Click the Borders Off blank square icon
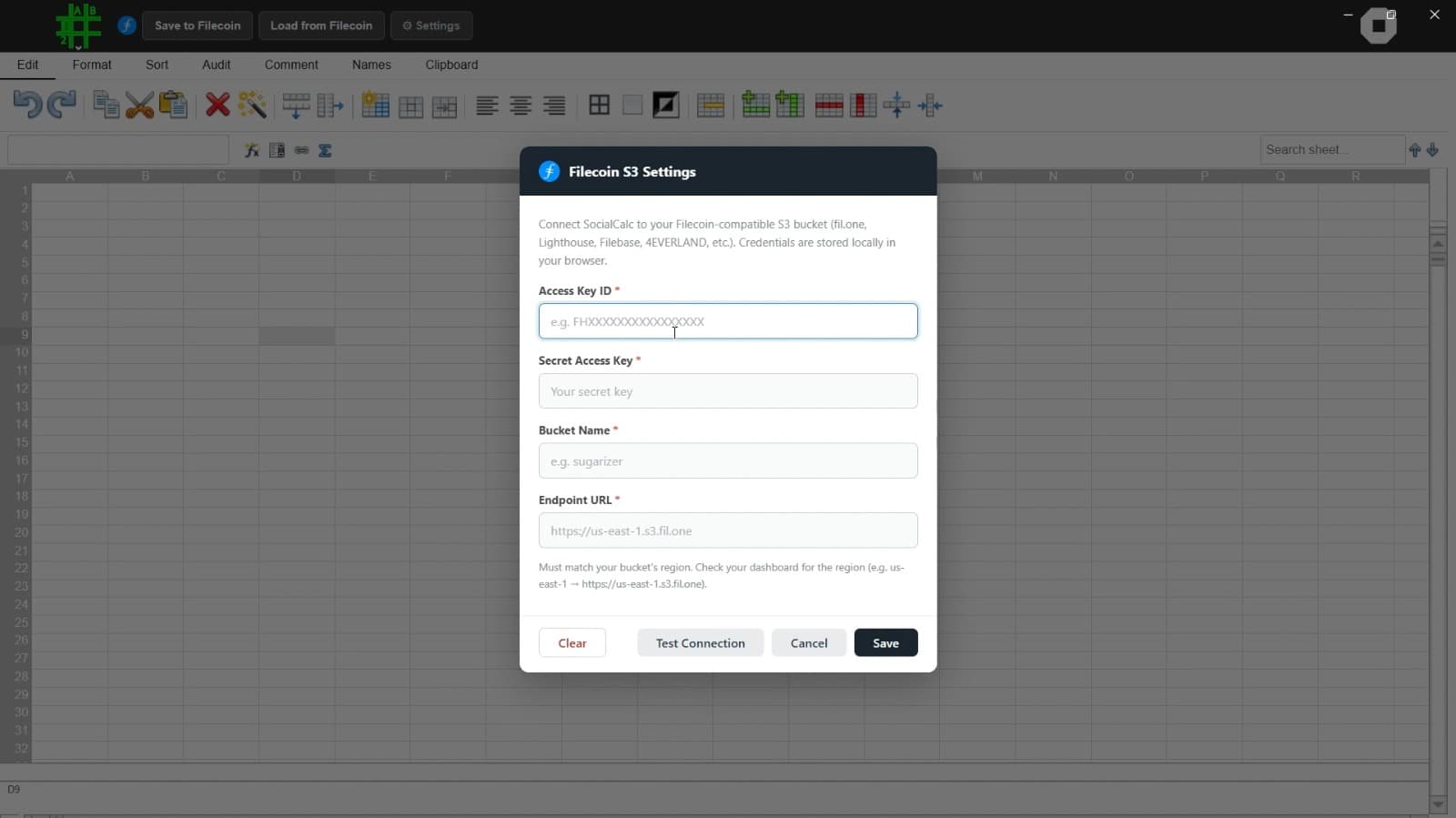Image resolution: width=1456 pixels, height=818 pixels. point(632,105)
